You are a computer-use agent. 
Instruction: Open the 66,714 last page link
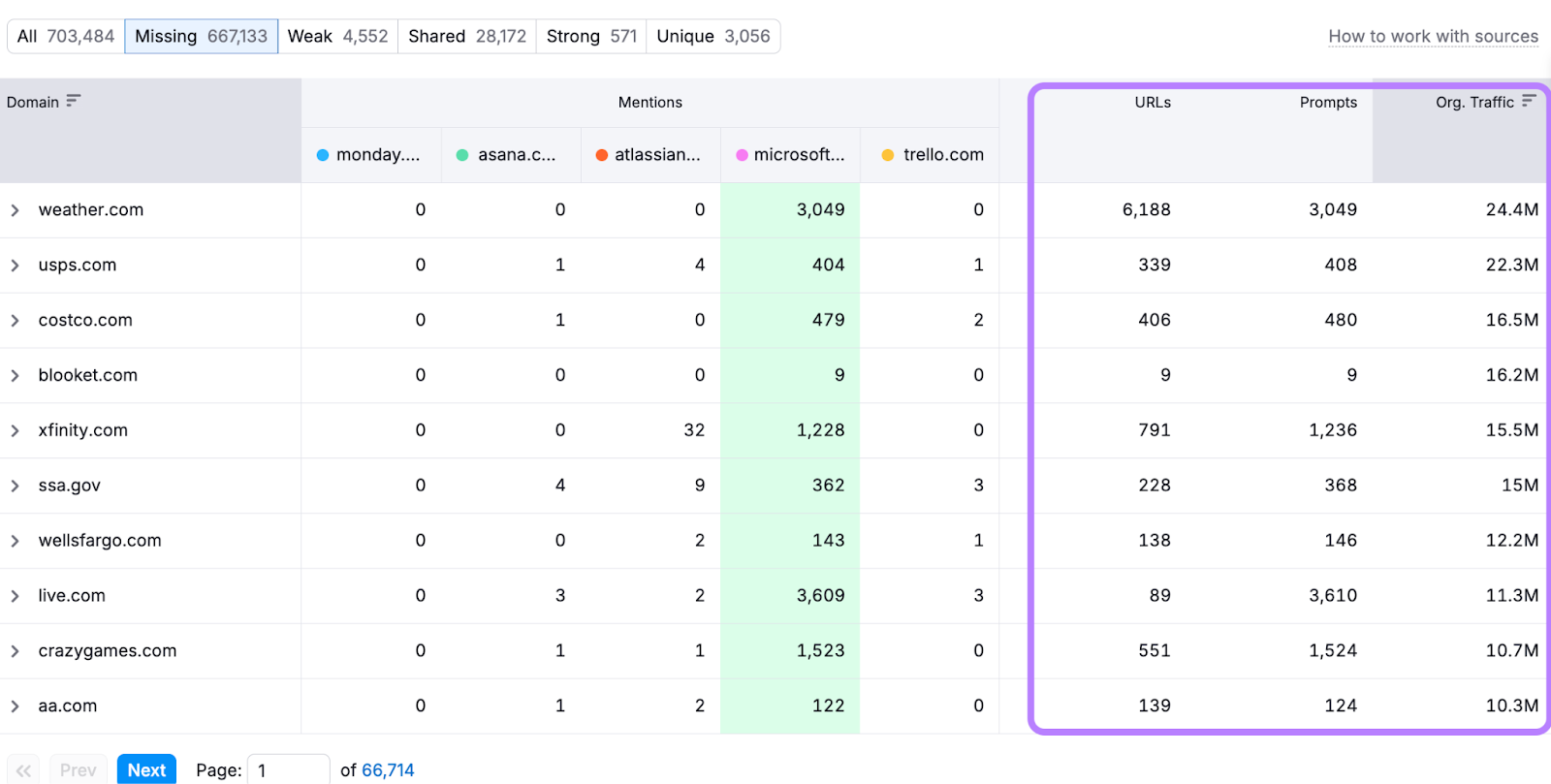tap(388, 770)
